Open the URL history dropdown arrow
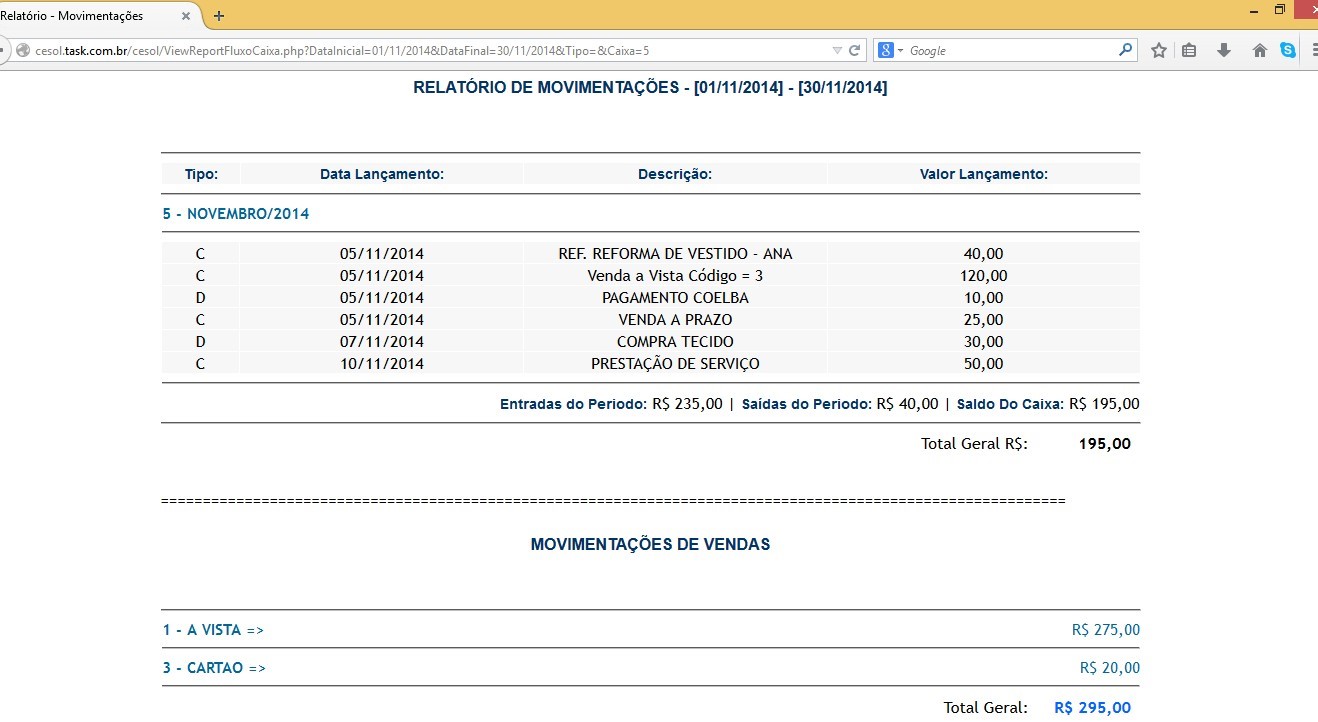Screen dimensions: 1318x722 click(x=837, y=50)
